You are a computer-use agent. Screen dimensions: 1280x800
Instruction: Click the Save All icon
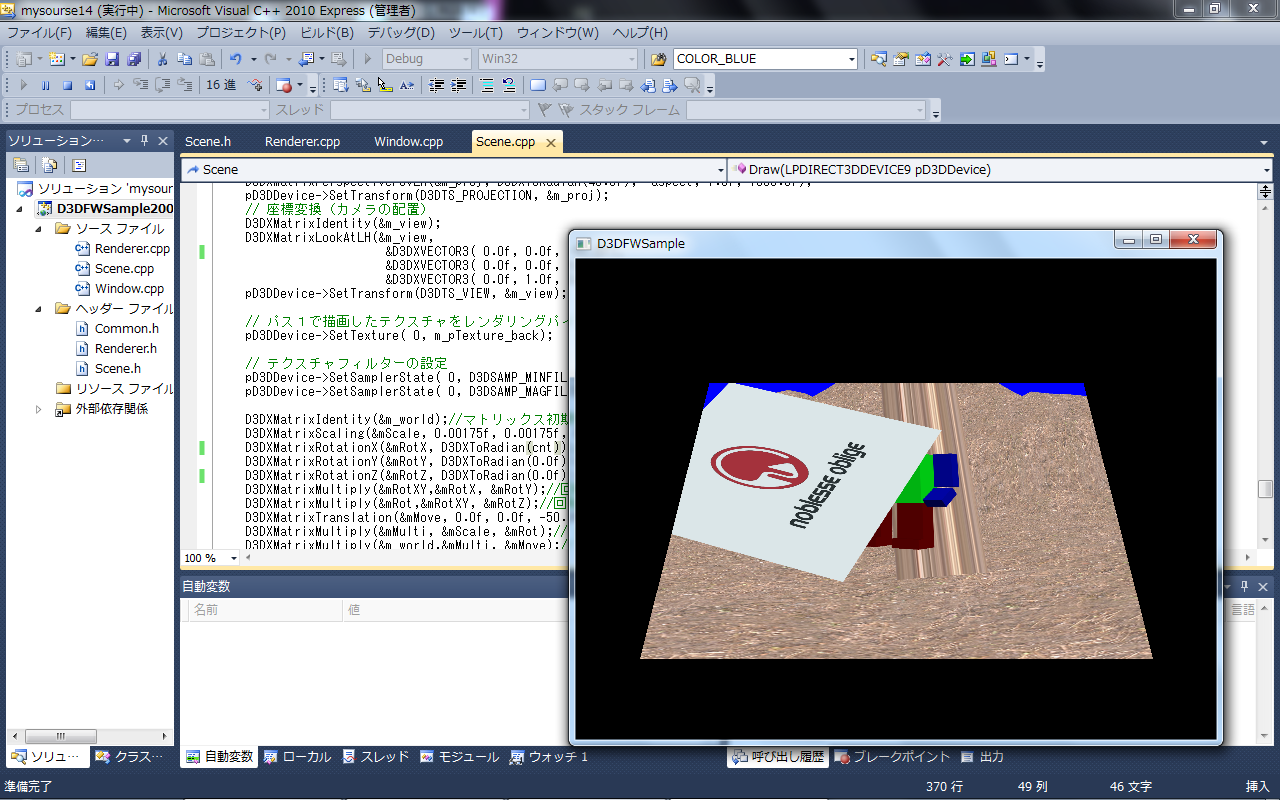(132, 59)
